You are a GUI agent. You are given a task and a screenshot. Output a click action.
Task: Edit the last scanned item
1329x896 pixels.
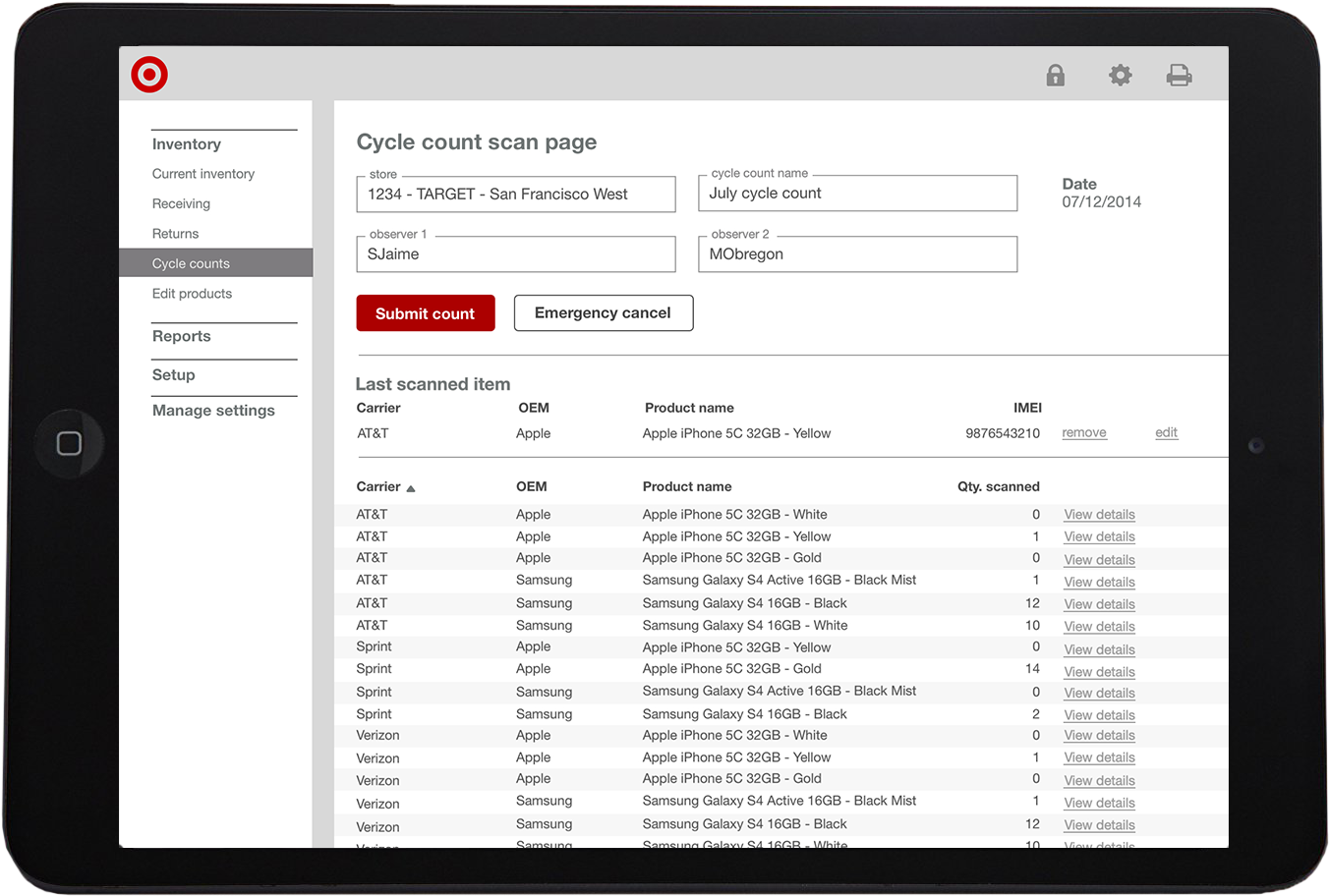pos(1166,433)
